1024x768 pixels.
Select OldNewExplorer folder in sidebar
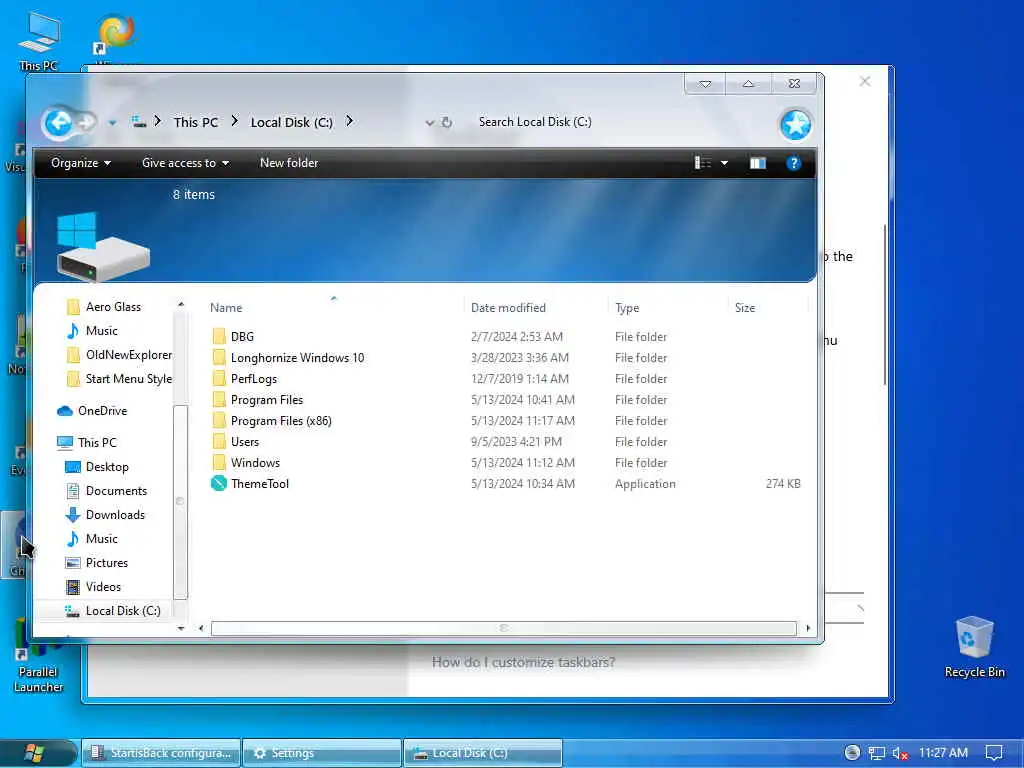(120, 355)
